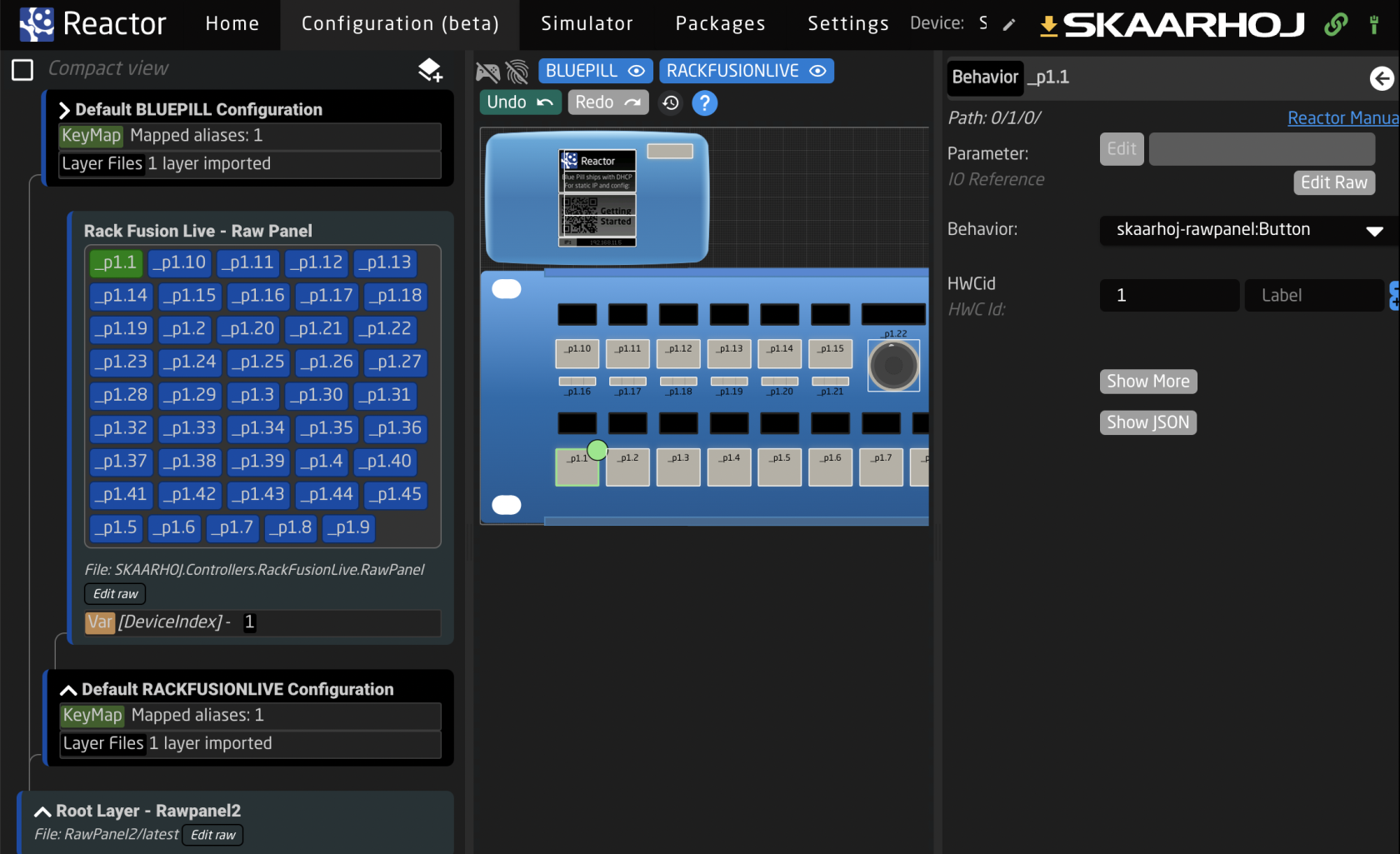Click KeyMap row under BLUEPILL configuration
Screen dimensions: 1400x854
(250, 136)
